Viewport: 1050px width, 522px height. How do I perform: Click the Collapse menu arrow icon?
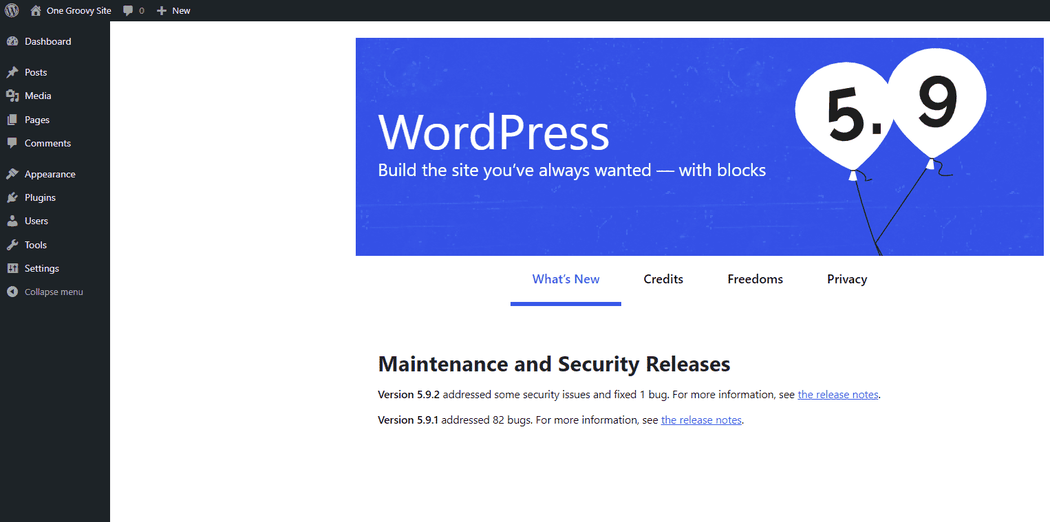[x=12, y=292]
